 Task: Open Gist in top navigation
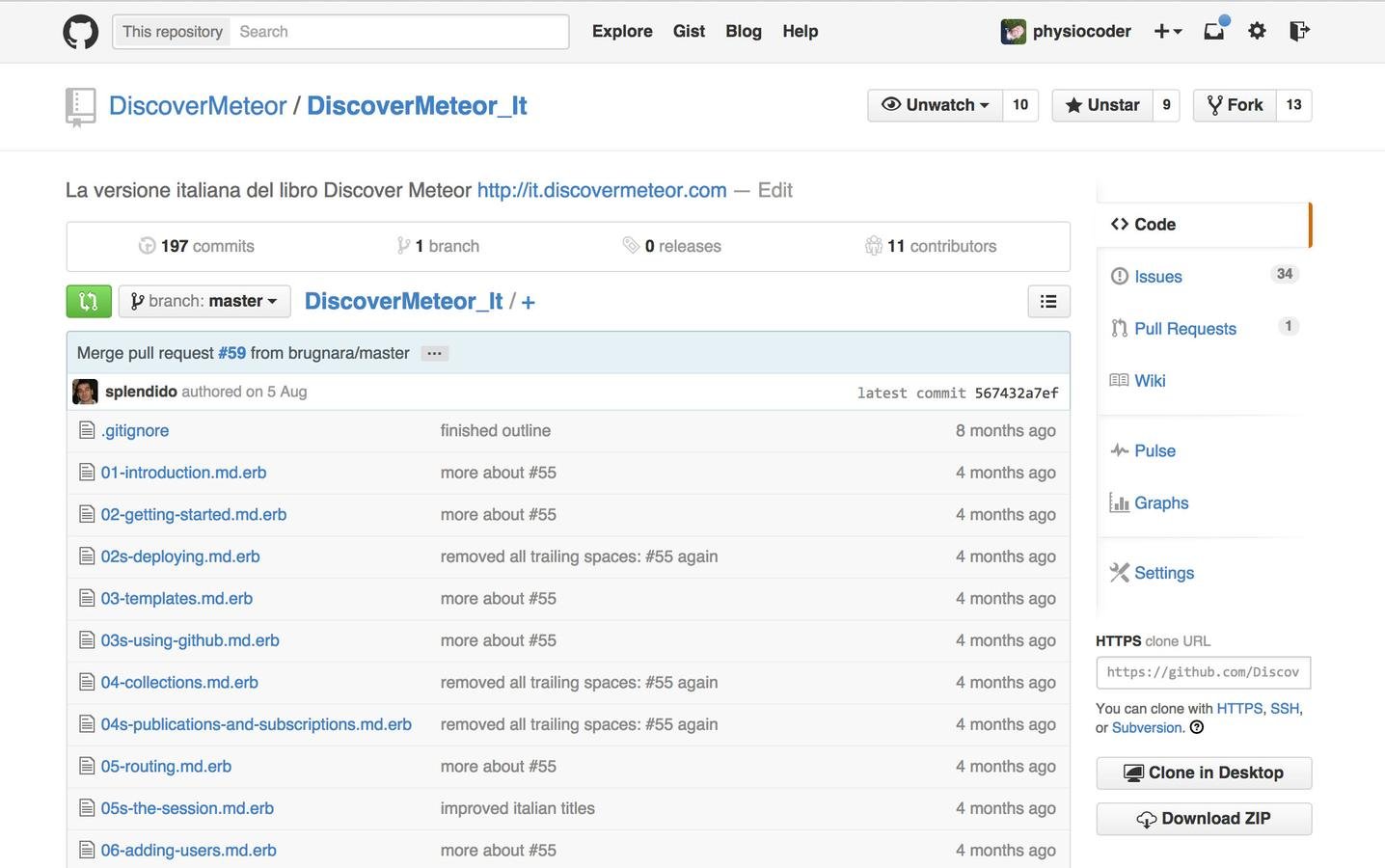[x=689, y=32]
